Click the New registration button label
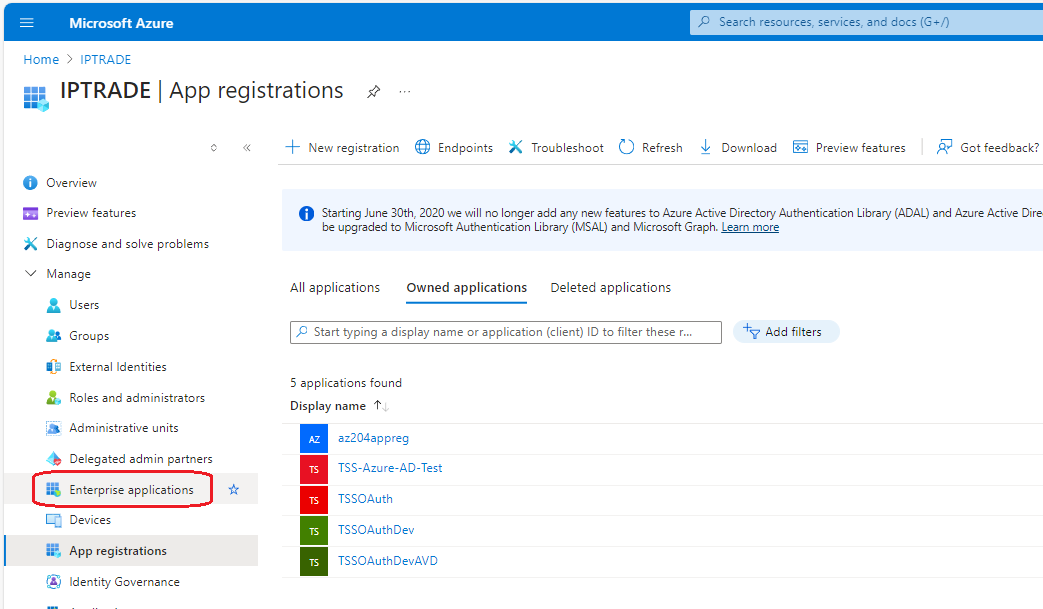1043x609 pixels. 354,148
